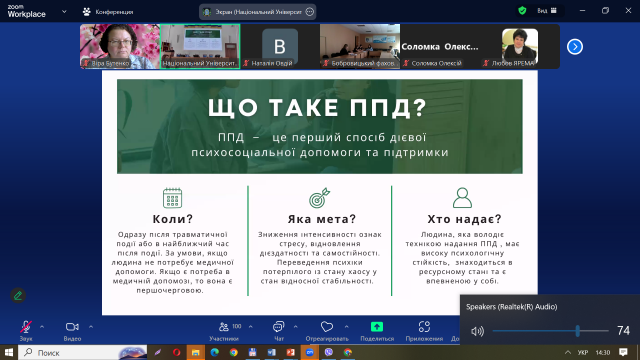Select Віра Бутенко video thumbnail
Viewport: 640px width, 360px height.
coord(120,46)
